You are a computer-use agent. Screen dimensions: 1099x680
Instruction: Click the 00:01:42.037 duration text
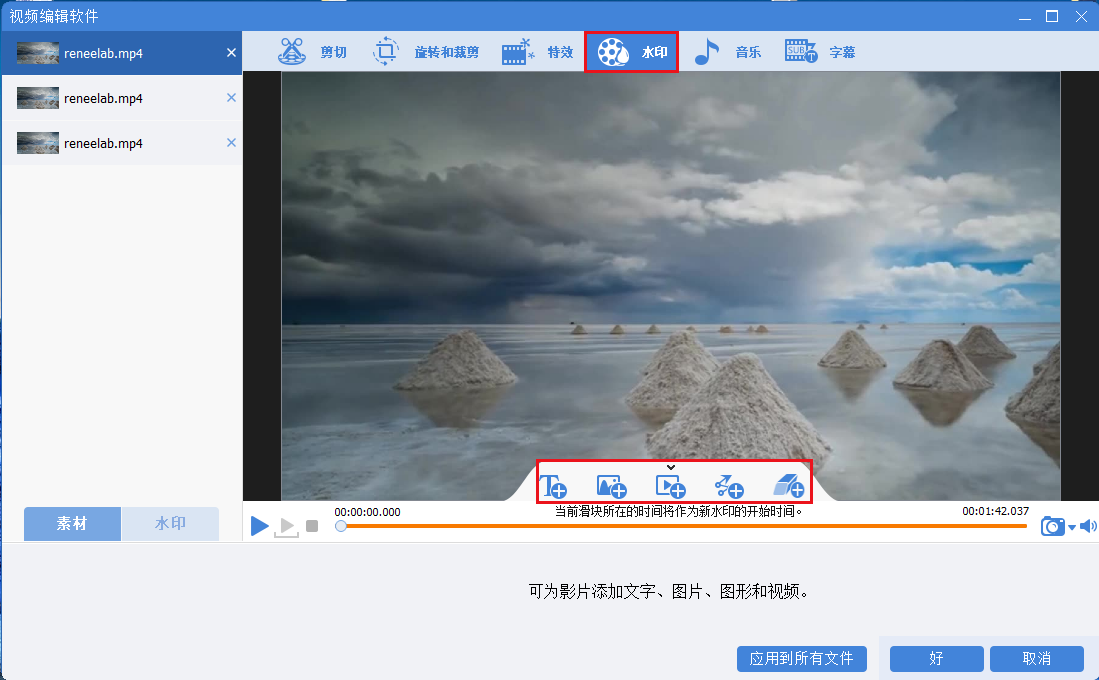pos(995,511)
